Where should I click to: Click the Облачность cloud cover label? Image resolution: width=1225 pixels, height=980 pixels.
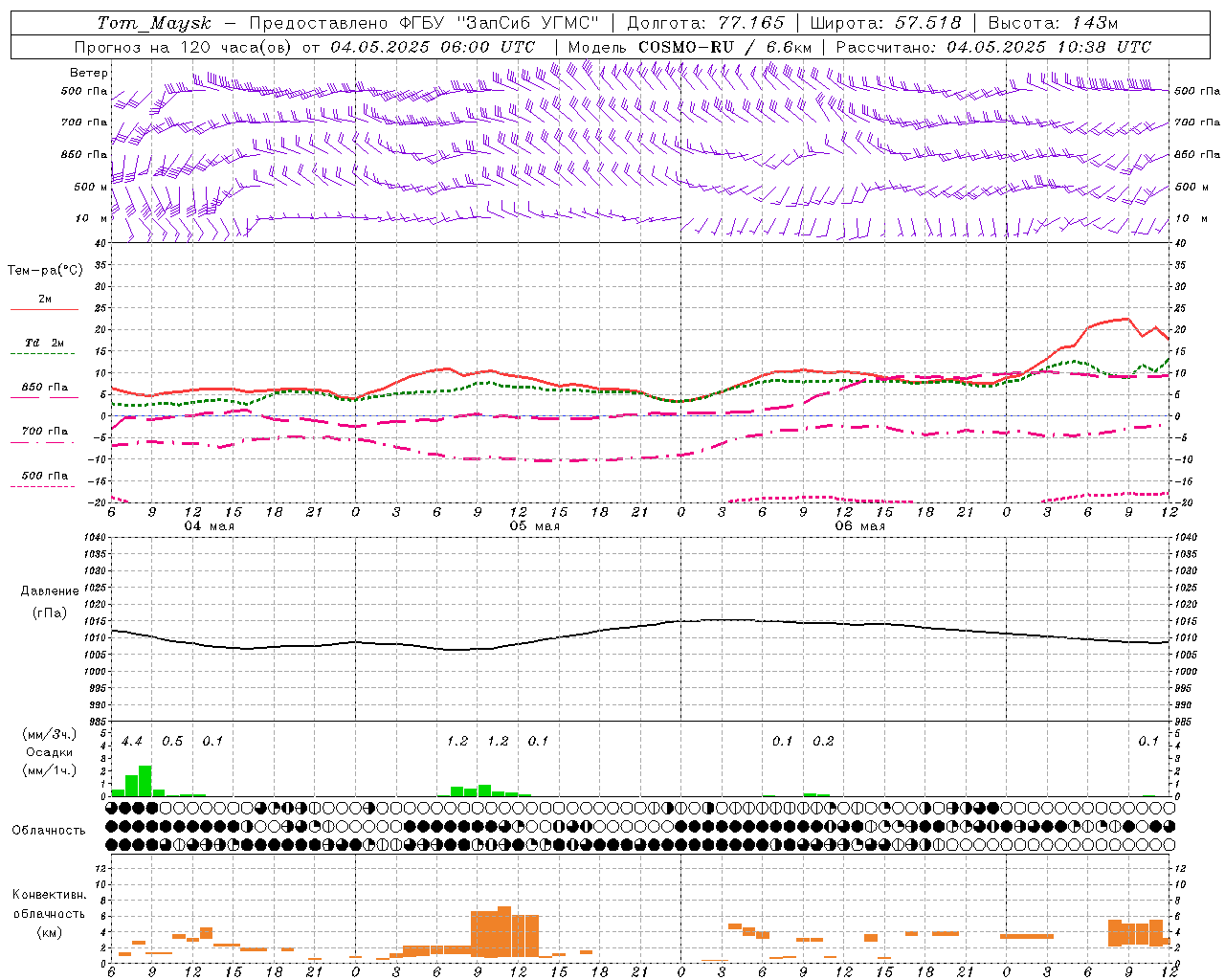point(49,831)
